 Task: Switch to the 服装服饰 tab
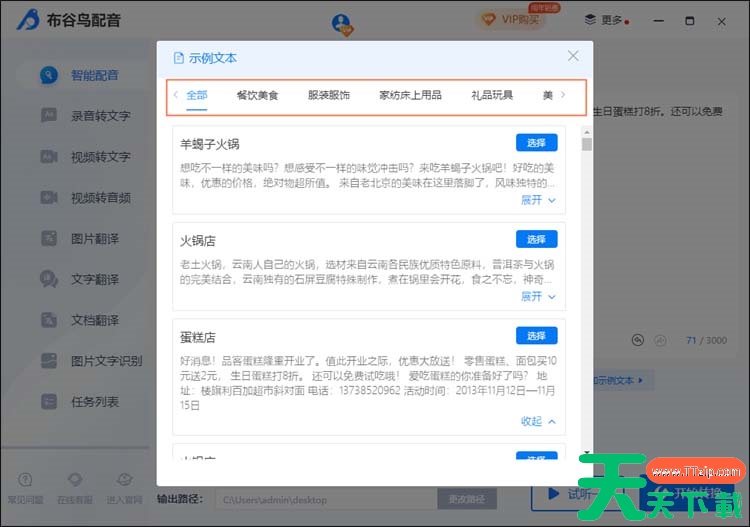coord(329,95)
